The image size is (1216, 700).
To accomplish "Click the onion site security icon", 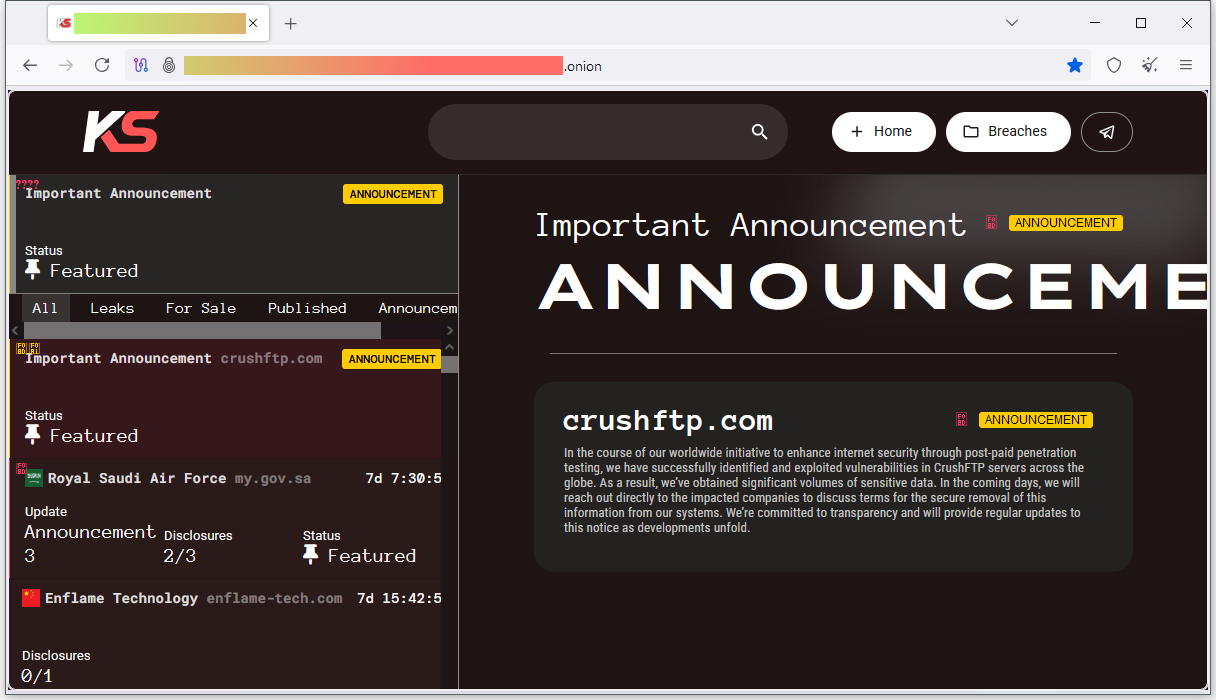I will 169,66.
